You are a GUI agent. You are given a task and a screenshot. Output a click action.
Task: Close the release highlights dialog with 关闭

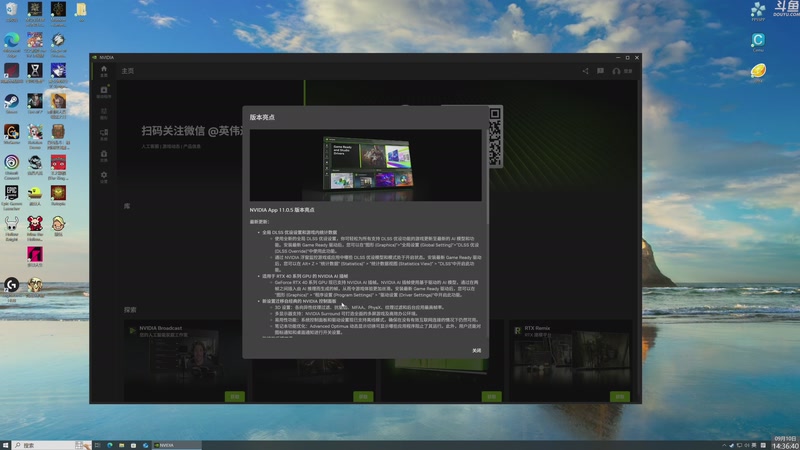click(x=477, y=351)
